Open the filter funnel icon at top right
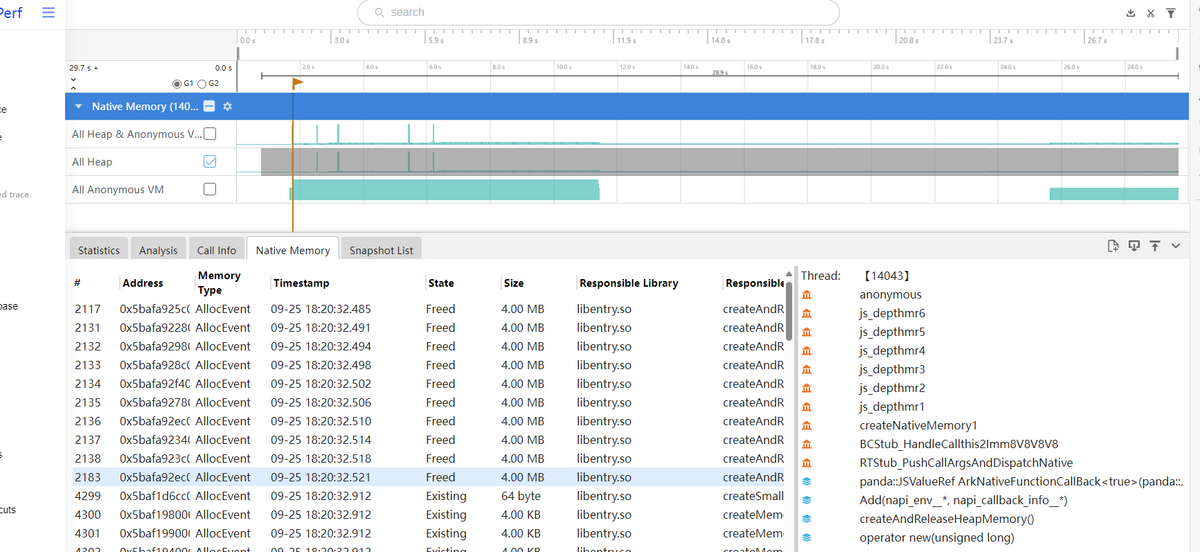Image resolution: width=1200 pixels, height=552 pixels. [1170, 13]
